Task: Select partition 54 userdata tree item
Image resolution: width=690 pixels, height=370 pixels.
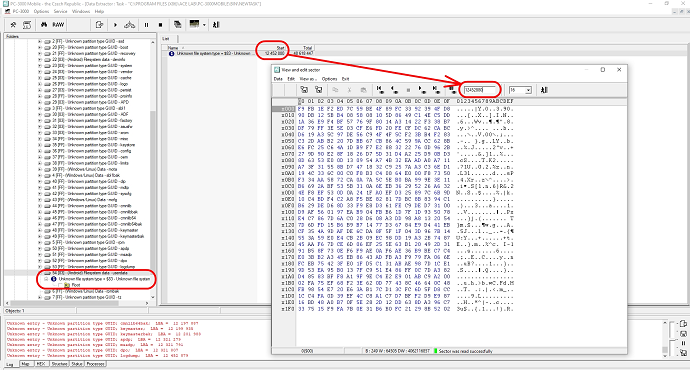Action: pos(90,273)
